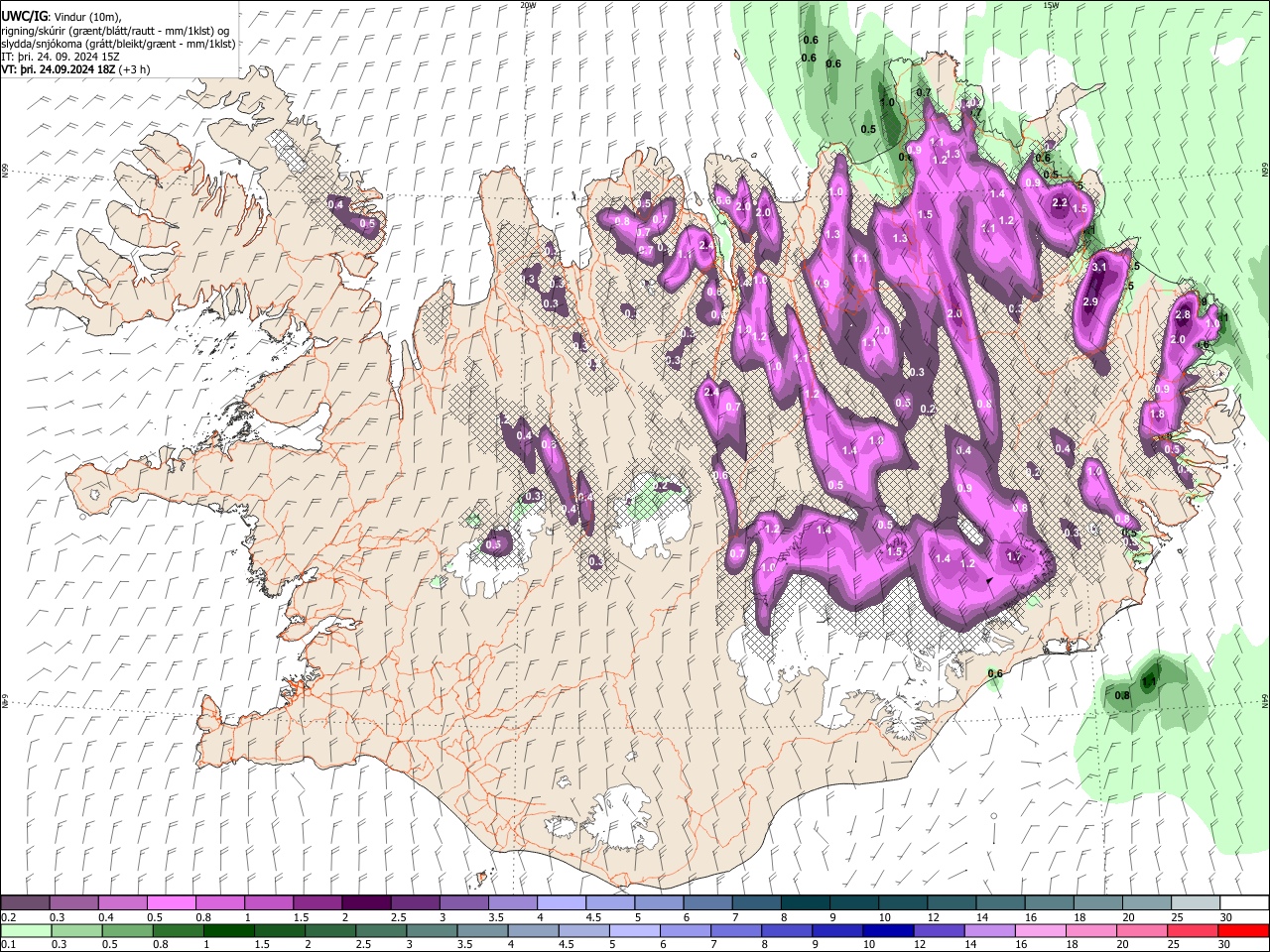The width and height of the screenshot is (1270, 952).
Task: Click the '3.1' precipitation value on the map
Action: (x=1098, y=268)
